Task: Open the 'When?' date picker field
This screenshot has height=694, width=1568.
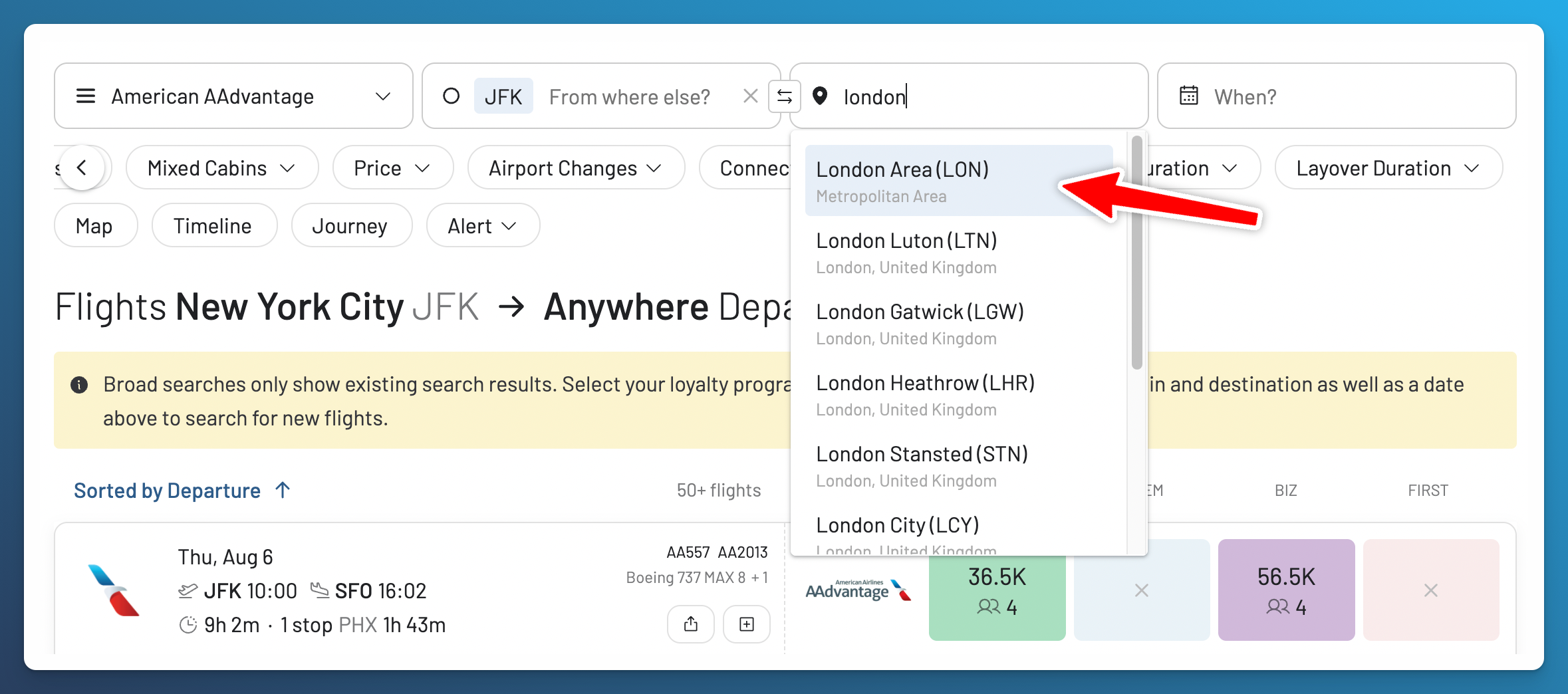Action: 1337,96
